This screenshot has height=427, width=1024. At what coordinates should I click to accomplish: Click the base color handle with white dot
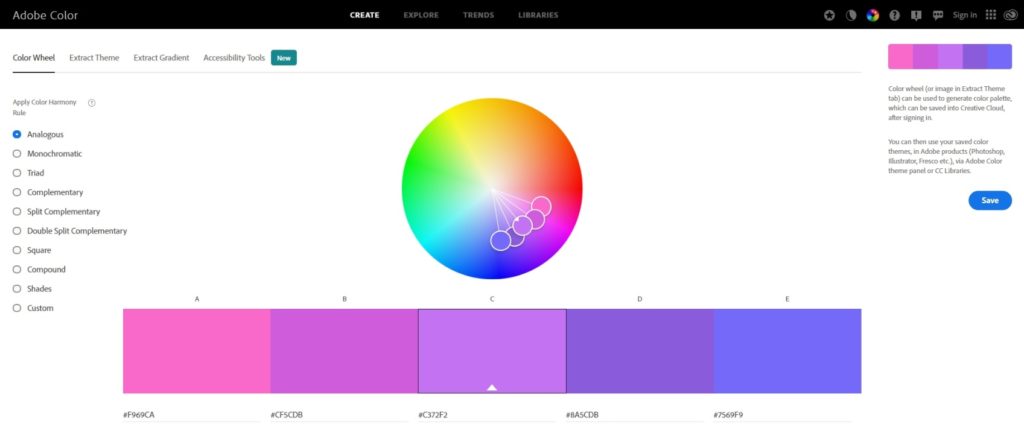coord(522,225)
